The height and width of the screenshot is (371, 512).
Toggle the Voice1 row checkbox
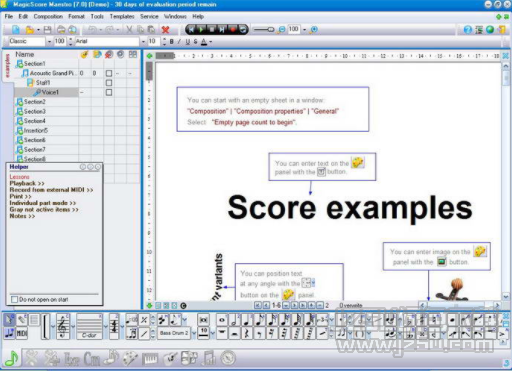109,92
